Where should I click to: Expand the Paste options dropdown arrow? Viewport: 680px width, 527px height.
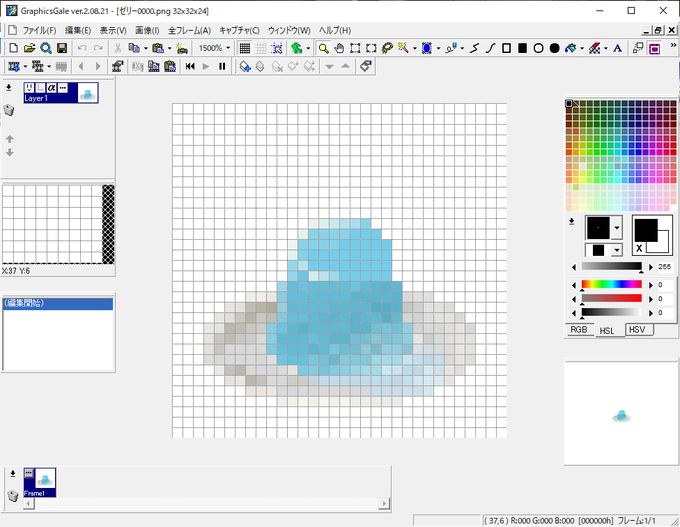(x=170, y=48)
